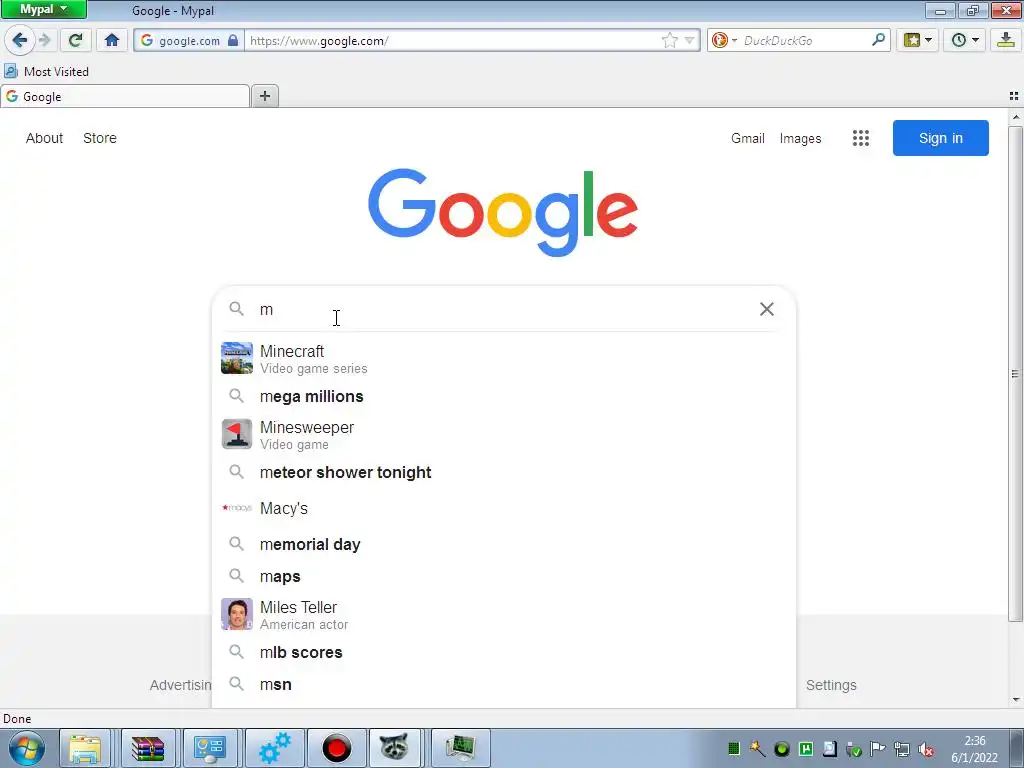Click the page vertical scrollbar
This screenshot has width=1024, height=768.
point(1015,374)
